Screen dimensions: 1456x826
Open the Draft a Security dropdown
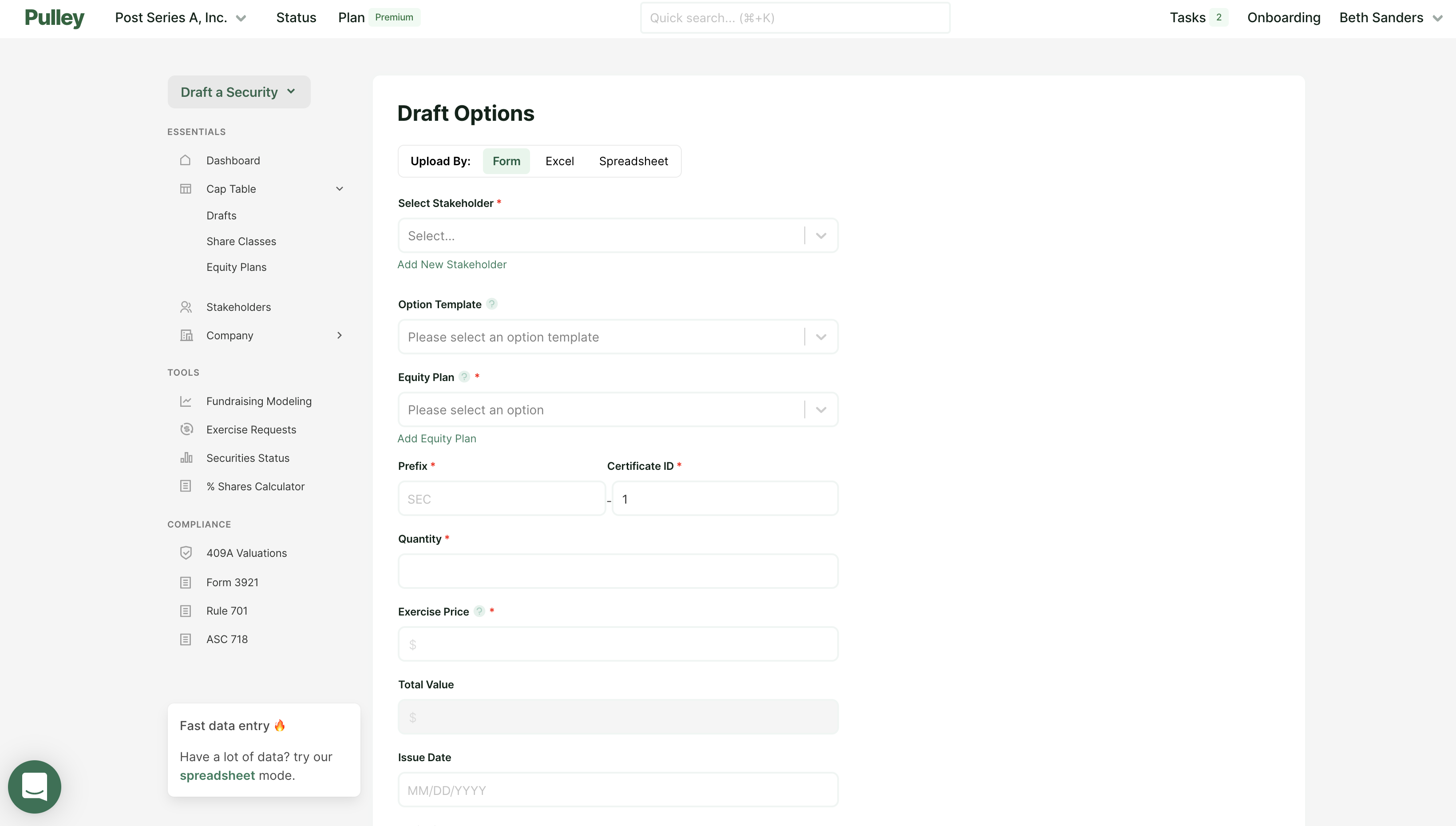point(238,91)
